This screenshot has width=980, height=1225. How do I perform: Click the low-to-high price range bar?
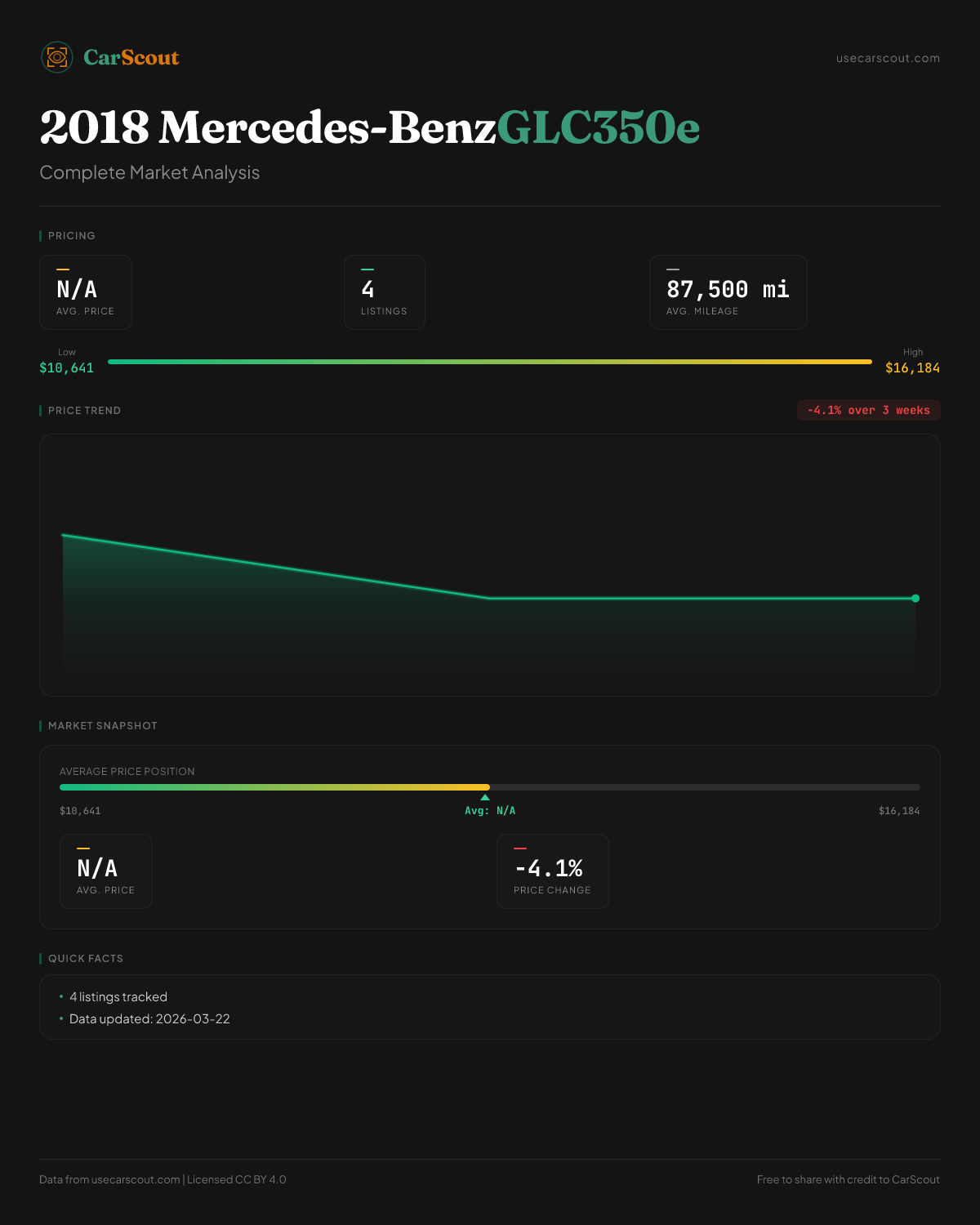point(490,362)
